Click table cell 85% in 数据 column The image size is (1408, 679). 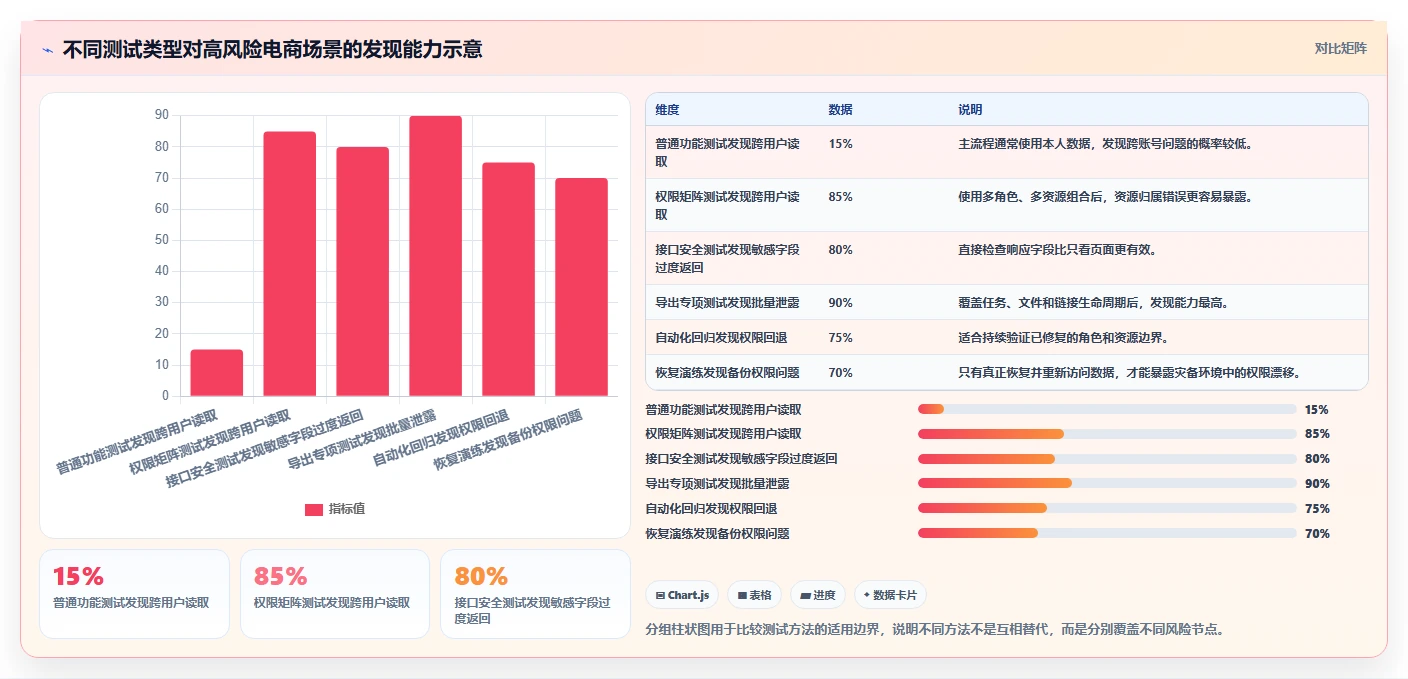[x=840, y=197]
